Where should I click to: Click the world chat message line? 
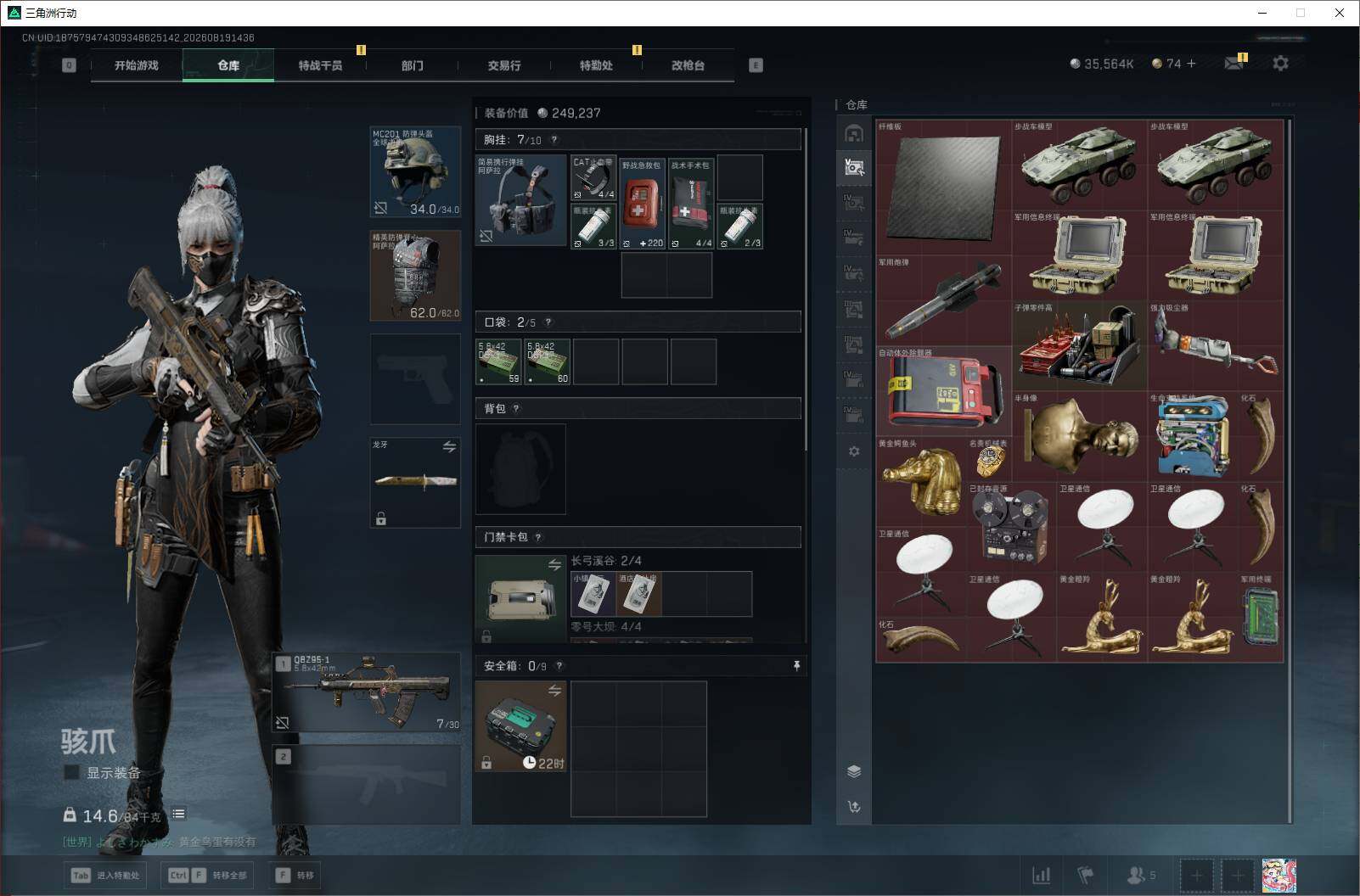point(159,842)
